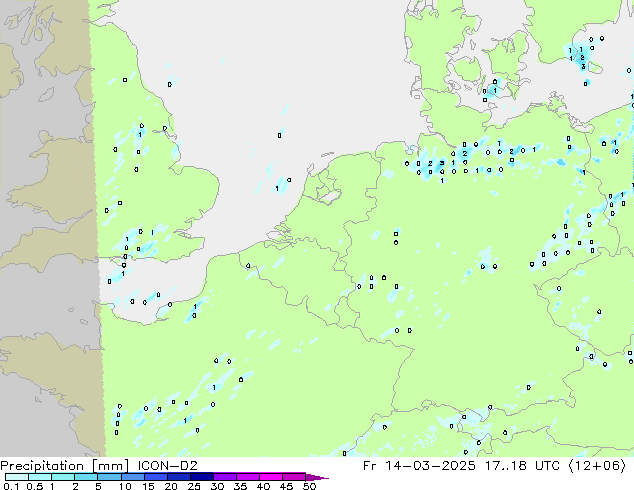
Task: Click the legend label '50'
Action: [310, 486]
